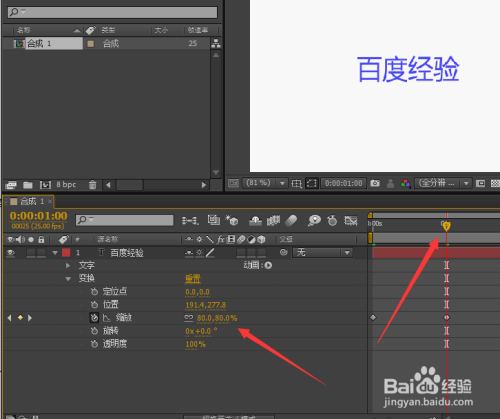Click the 重置 reset link
This screenshot has height=419, width=500.
click(x=193, y=279)
